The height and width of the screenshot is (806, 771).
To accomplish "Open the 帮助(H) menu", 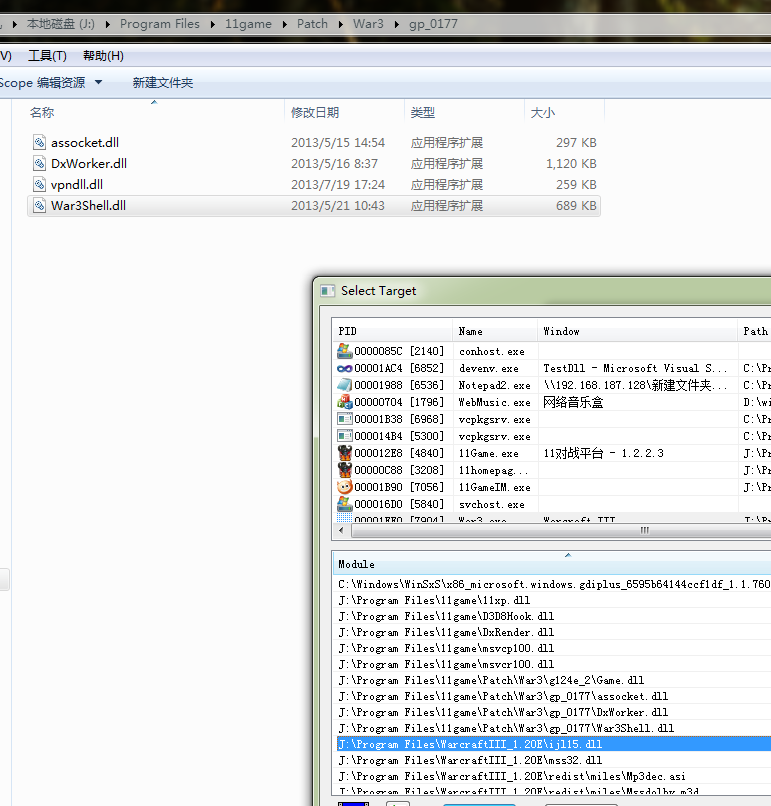I will (103, 56).
